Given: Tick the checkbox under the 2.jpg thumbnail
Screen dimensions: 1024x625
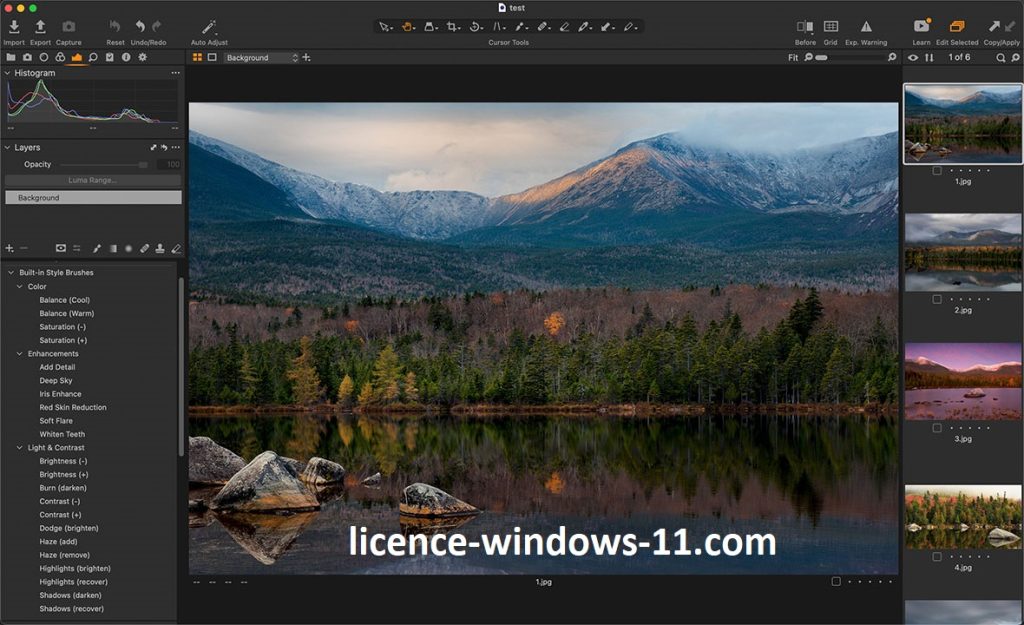Looking at the screenshot, I should coord(936,298).
